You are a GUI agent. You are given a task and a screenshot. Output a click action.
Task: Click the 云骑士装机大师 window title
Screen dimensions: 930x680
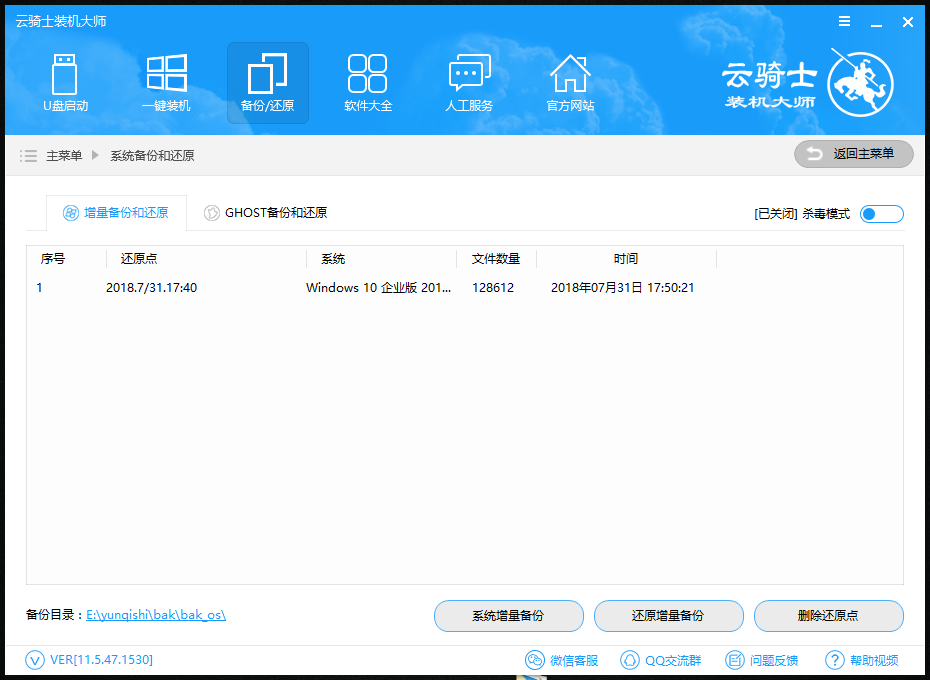(60, 21)
